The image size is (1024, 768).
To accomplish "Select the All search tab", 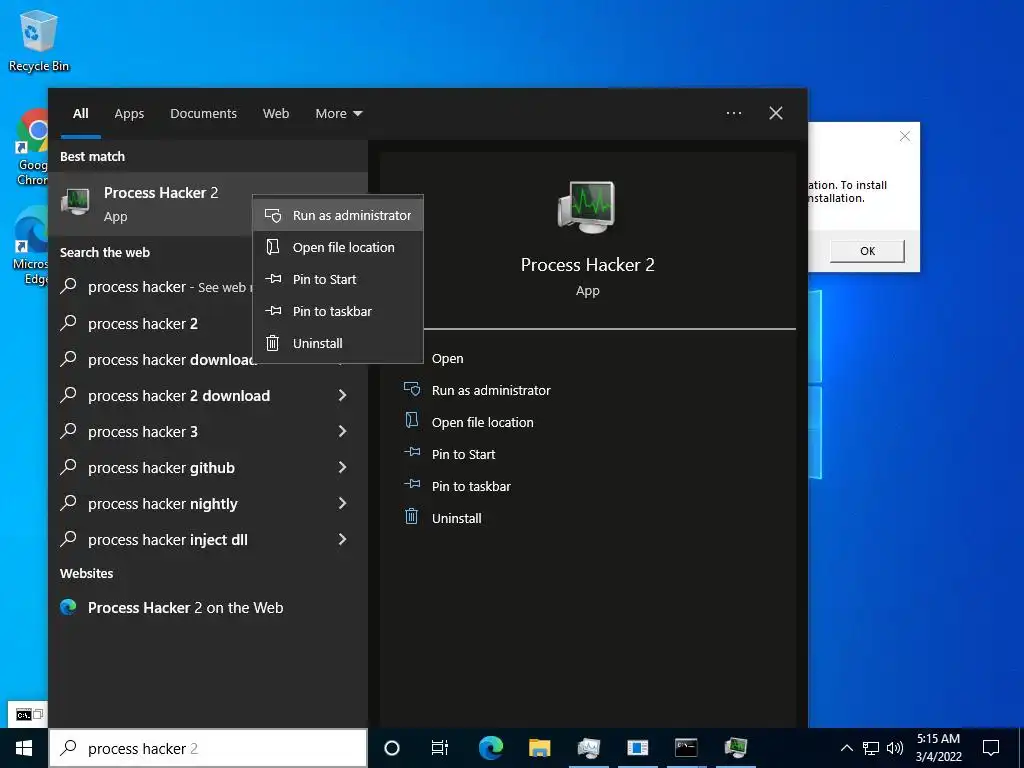I will (x=81, y=114).
